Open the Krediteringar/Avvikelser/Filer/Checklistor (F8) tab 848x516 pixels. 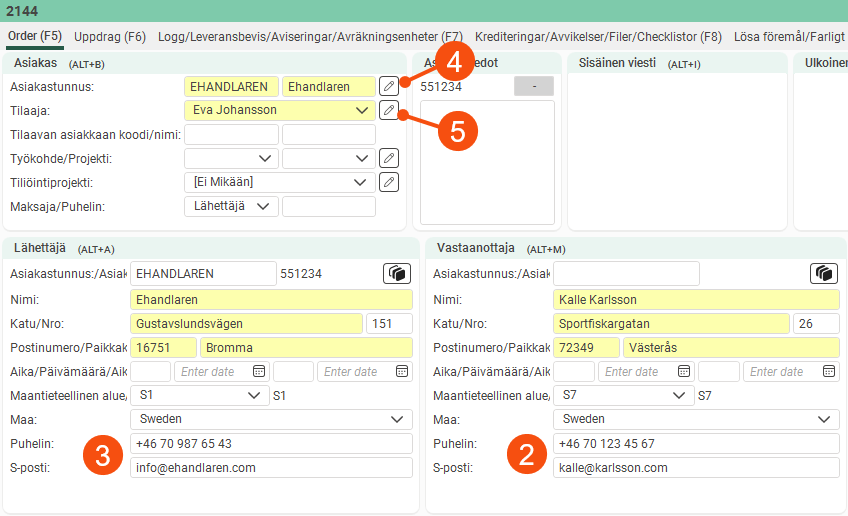click(x=598, y=37)
